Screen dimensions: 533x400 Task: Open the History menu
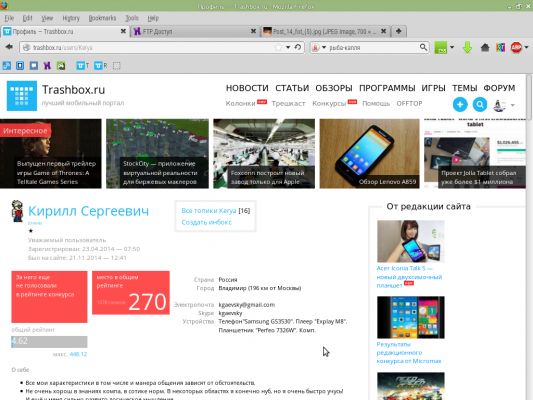pos(71,18)
